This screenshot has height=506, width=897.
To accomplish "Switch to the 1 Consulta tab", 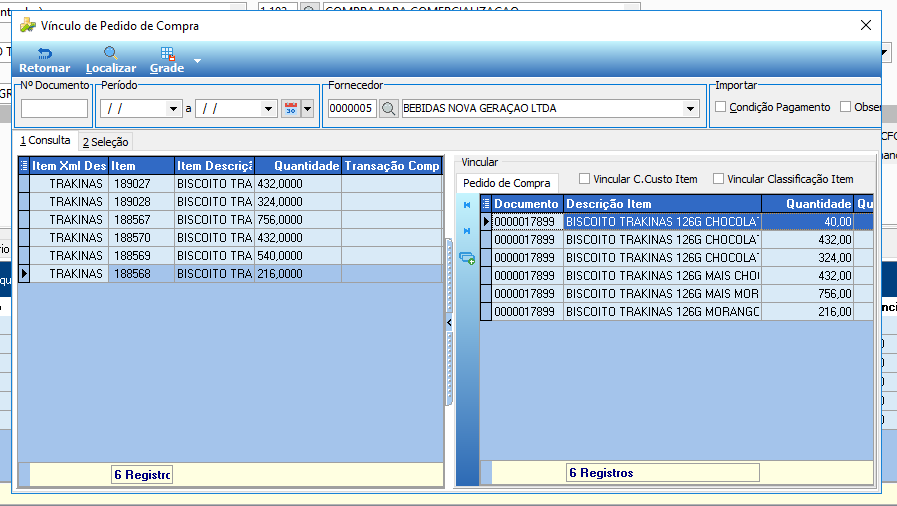I will [45, 140].
